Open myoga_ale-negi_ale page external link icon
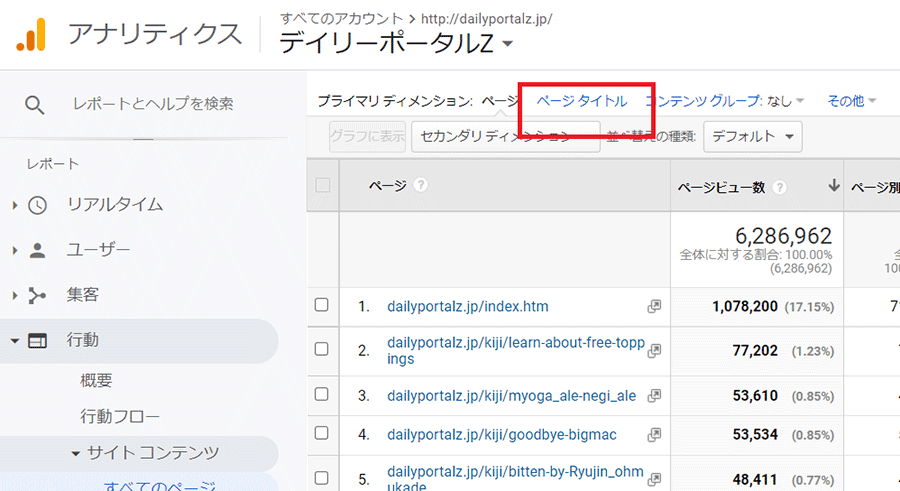The height and width of the screenshot is (491, 900). (654, 396)
